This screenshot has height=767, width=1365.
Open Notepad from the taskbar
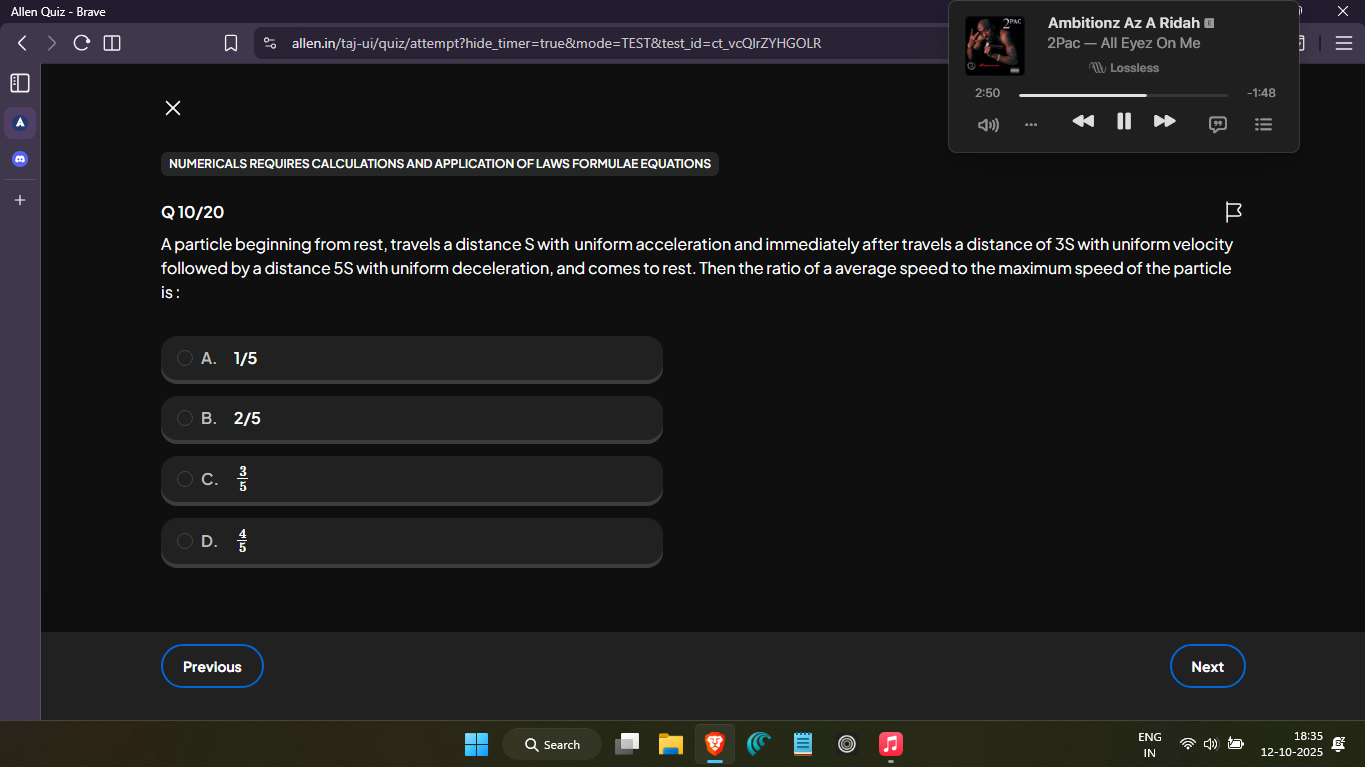(x=802, y=744)
